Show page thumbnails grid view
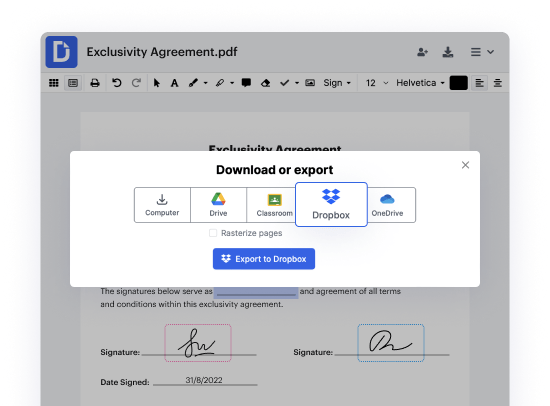 click(x=54, y=83)
